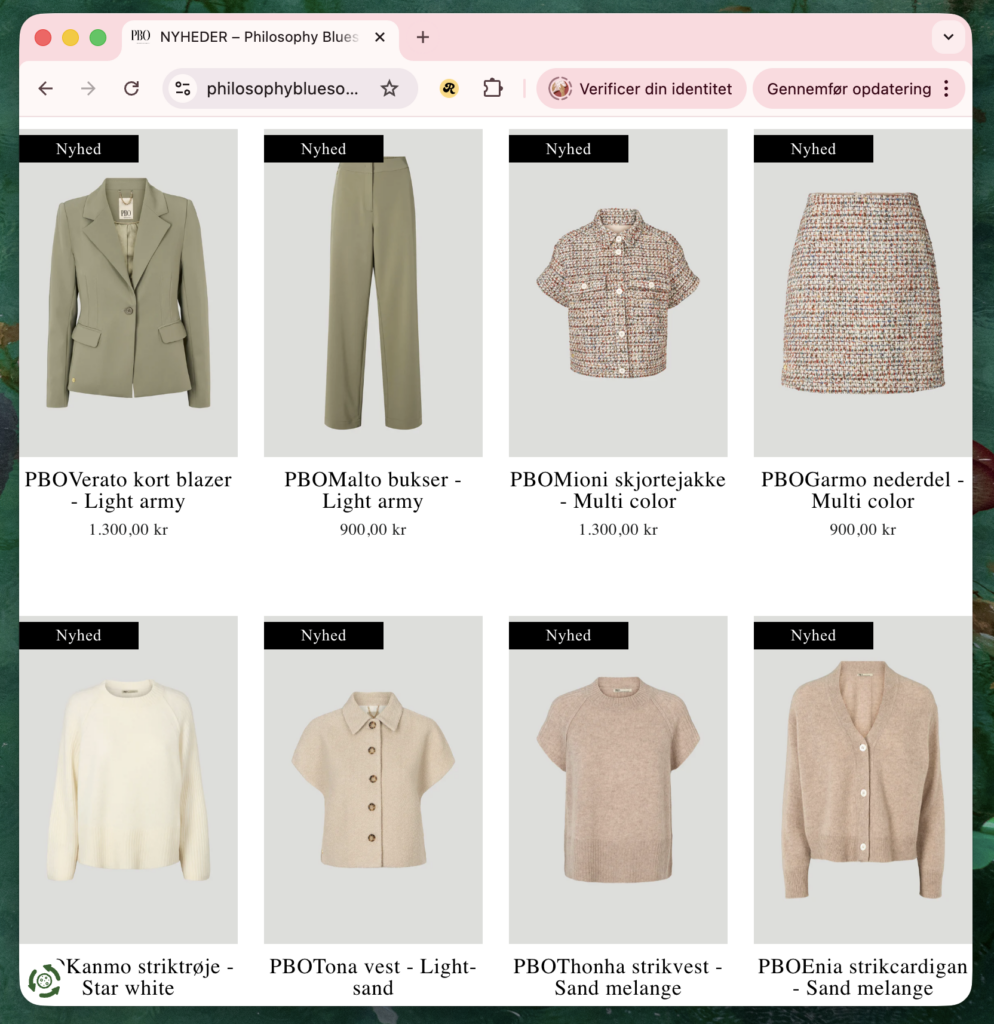
Task: Open PBOGarmo nederdel - Multi color link
Action: (x=863, y=490)
